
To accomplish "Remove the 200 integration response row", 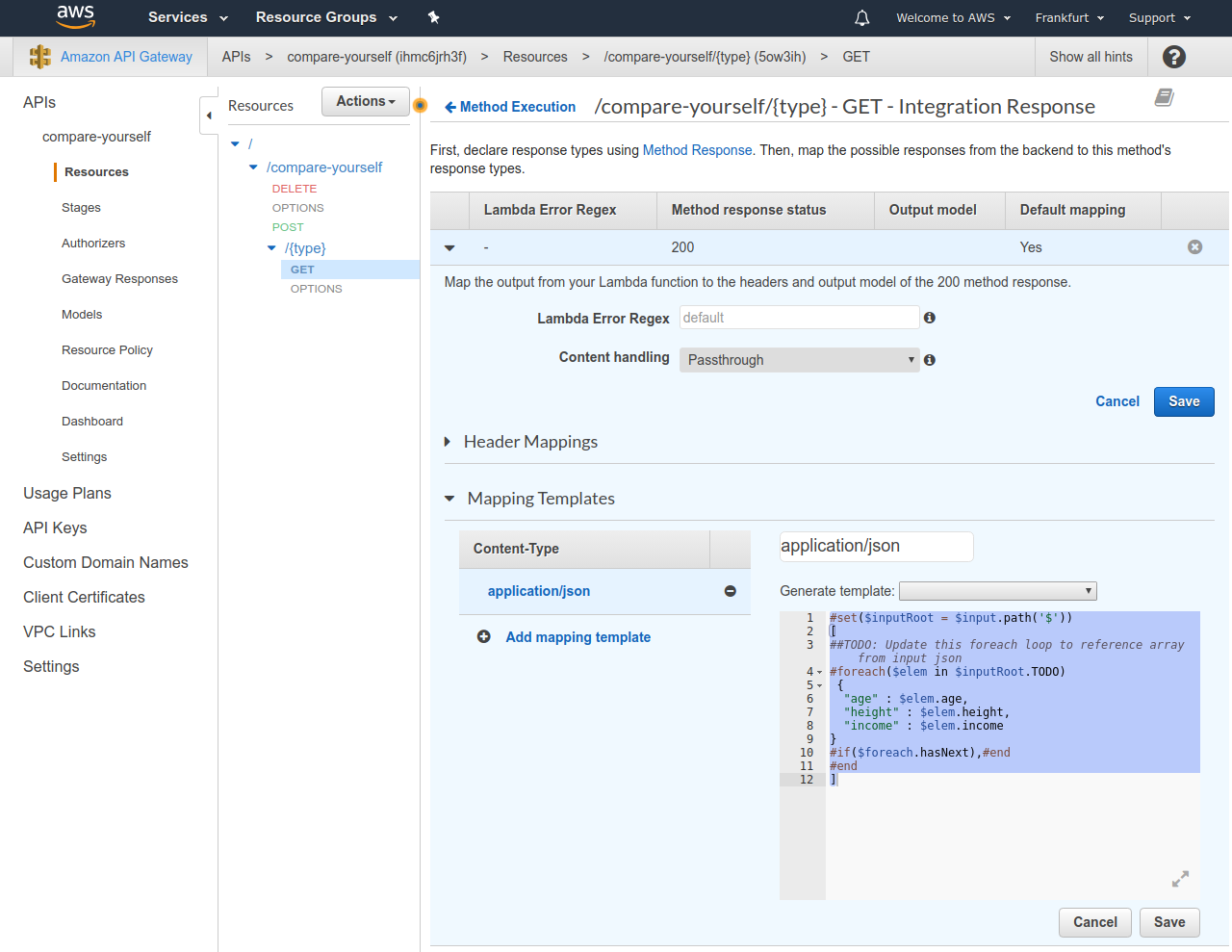I will [x=1194, y=247].
